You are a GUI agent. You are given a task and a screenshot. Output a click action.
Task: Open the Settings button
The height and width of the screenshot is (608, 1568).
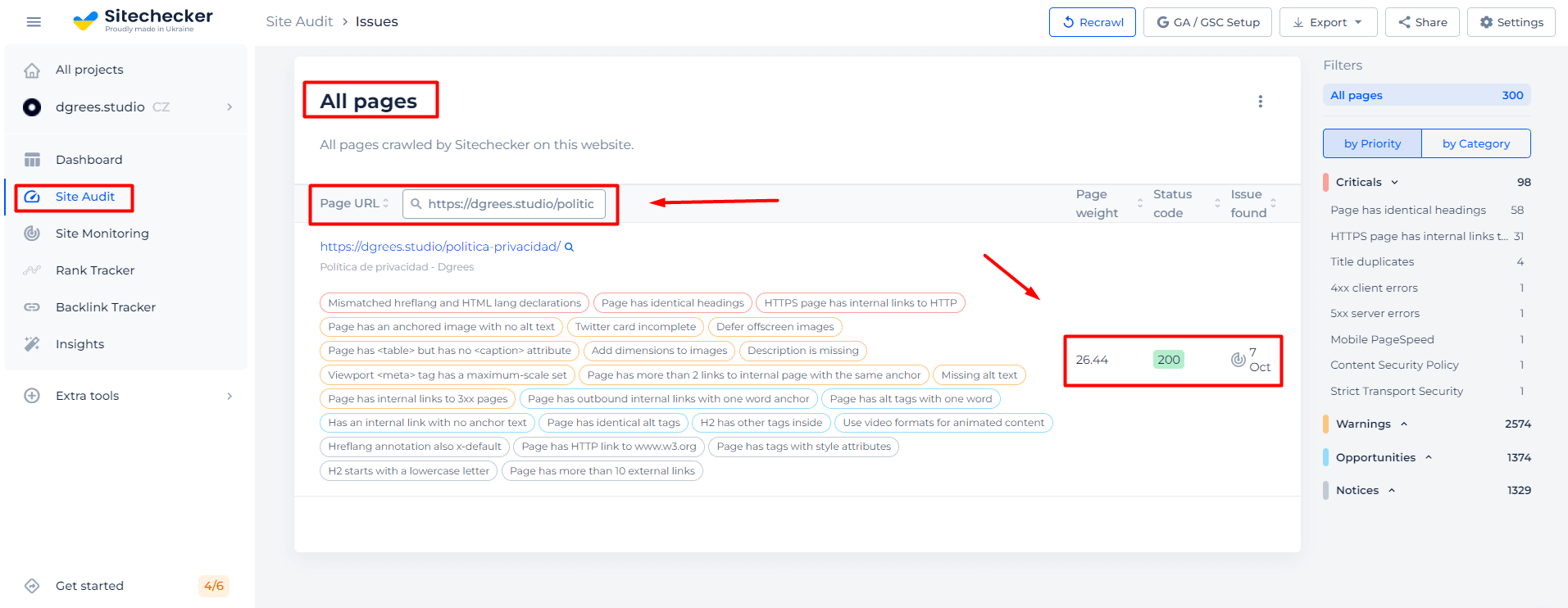pos(1511,22)
